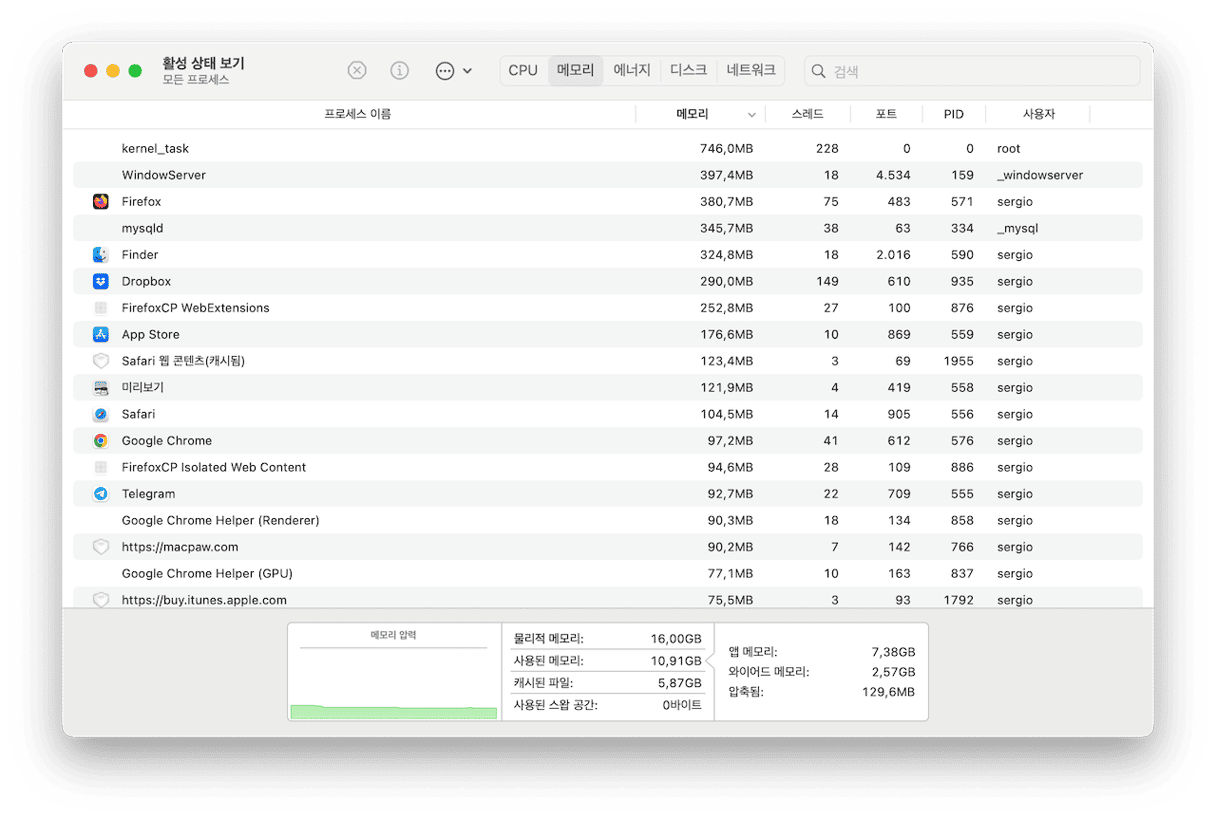Click the 메모리 압력 graph

pos(393,672)
